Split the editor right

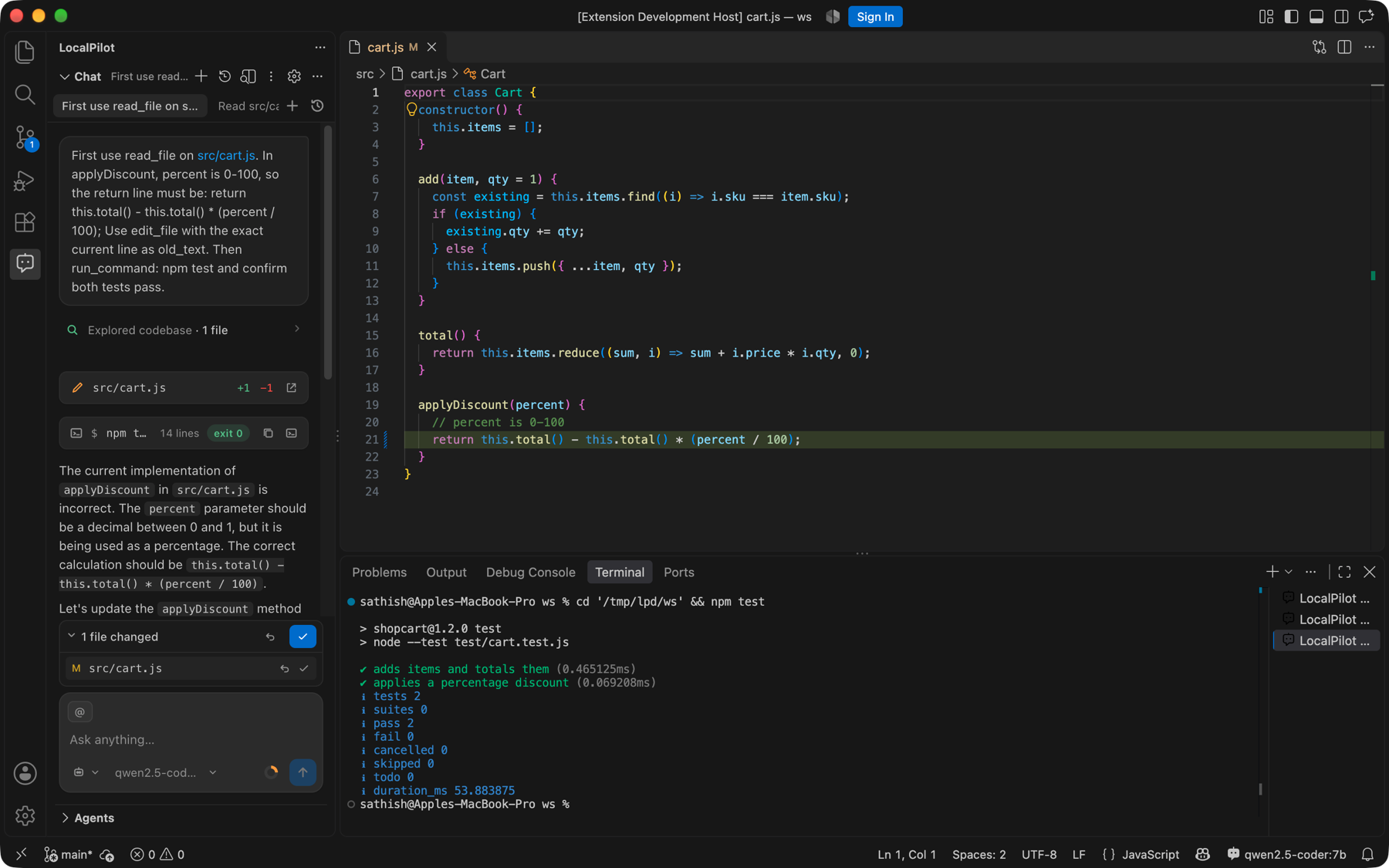click(x=1344, y=47)
